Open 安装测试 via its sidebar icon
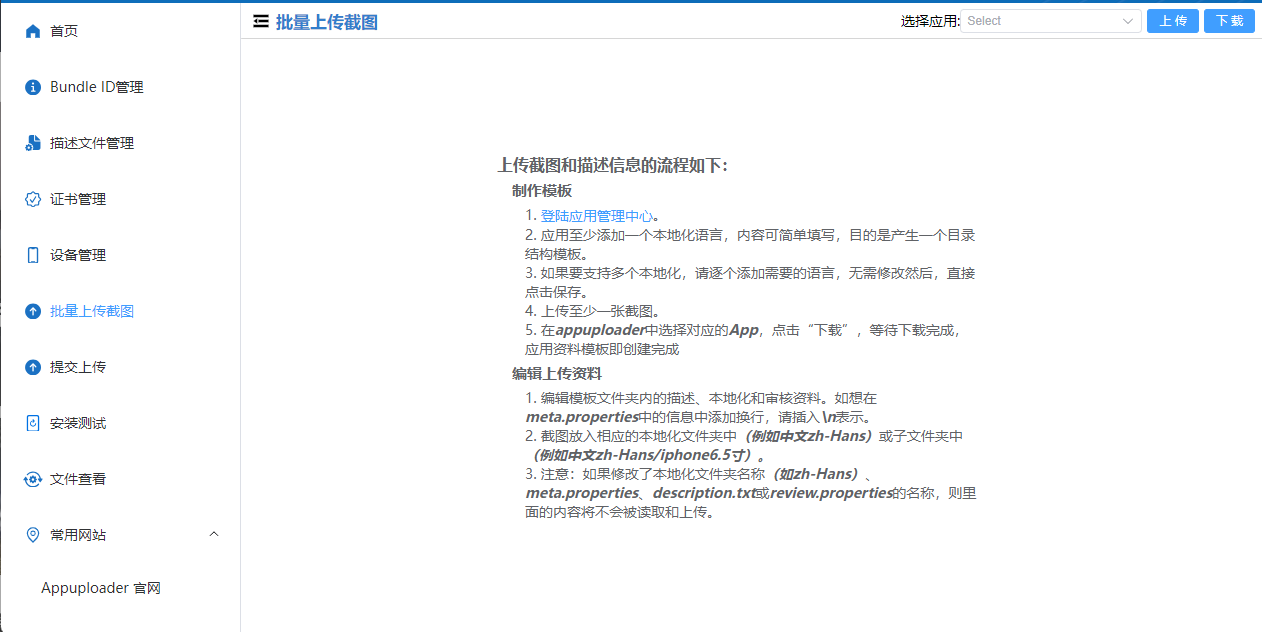The height and width of the screenshot is (632, 1262). (x=31, y=422)
